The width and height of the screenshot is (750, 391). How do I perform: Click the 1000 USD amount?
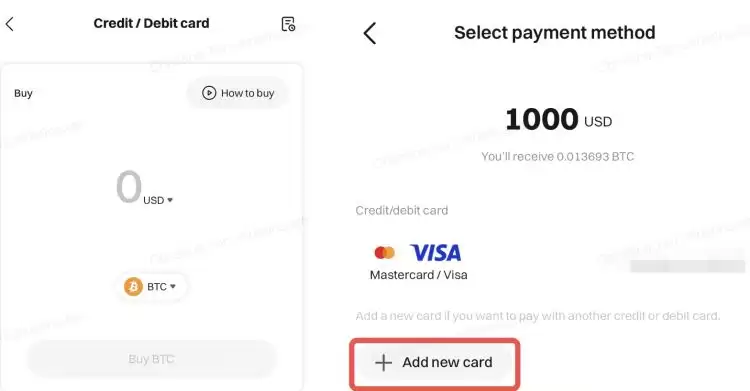coord(558,119)
